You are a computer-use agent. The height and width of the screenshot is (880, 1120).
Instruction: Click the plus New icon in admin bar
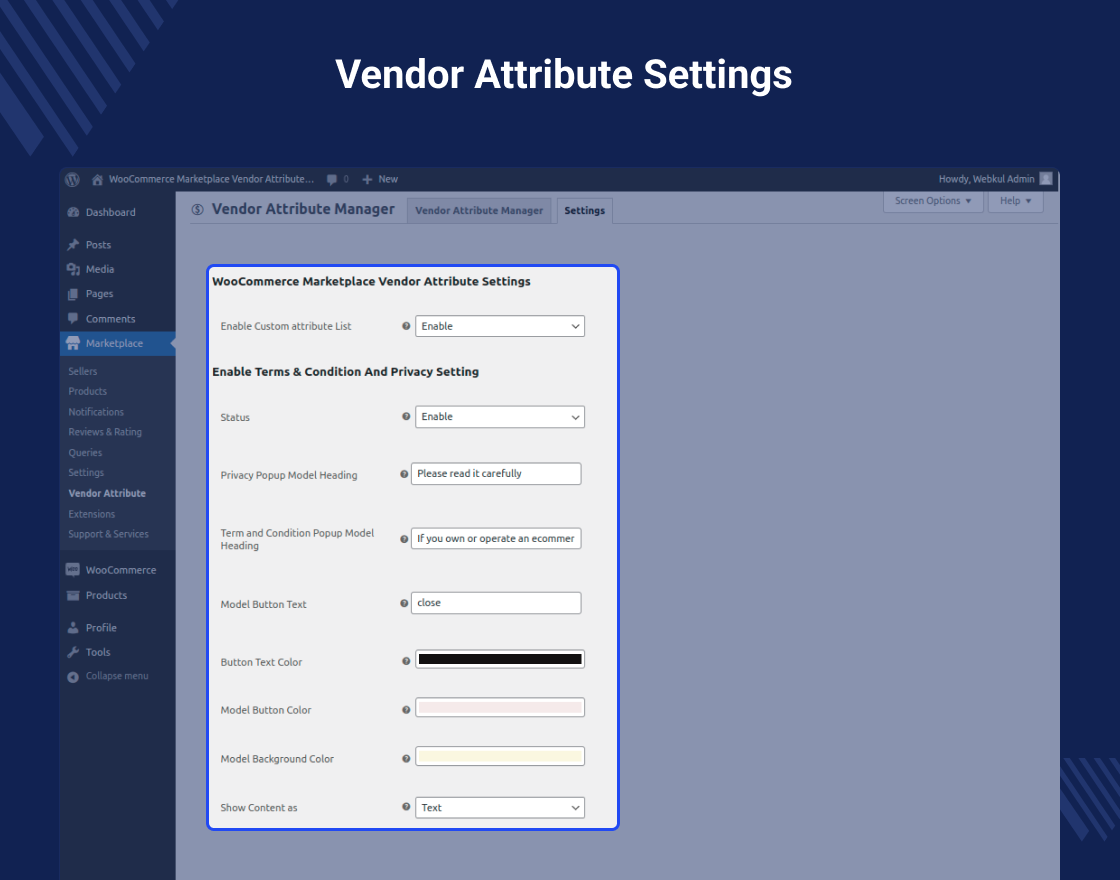367,179
